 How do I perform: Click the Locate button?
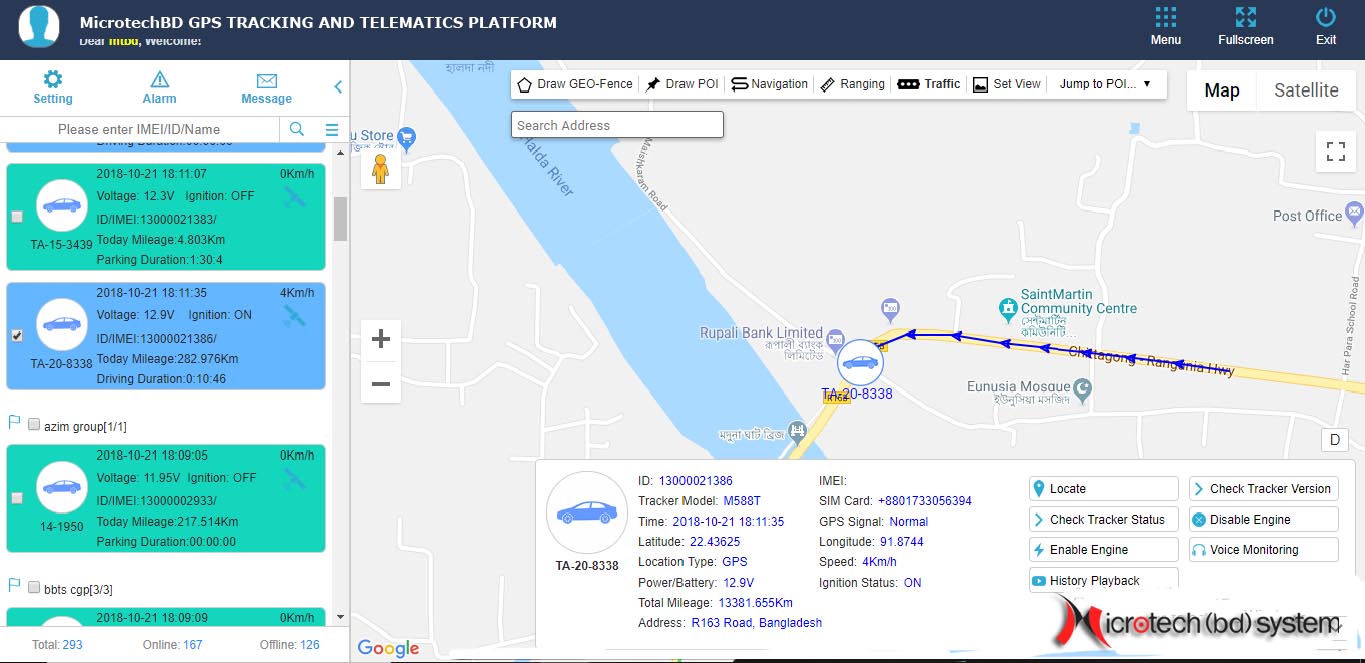[1104, 489]
